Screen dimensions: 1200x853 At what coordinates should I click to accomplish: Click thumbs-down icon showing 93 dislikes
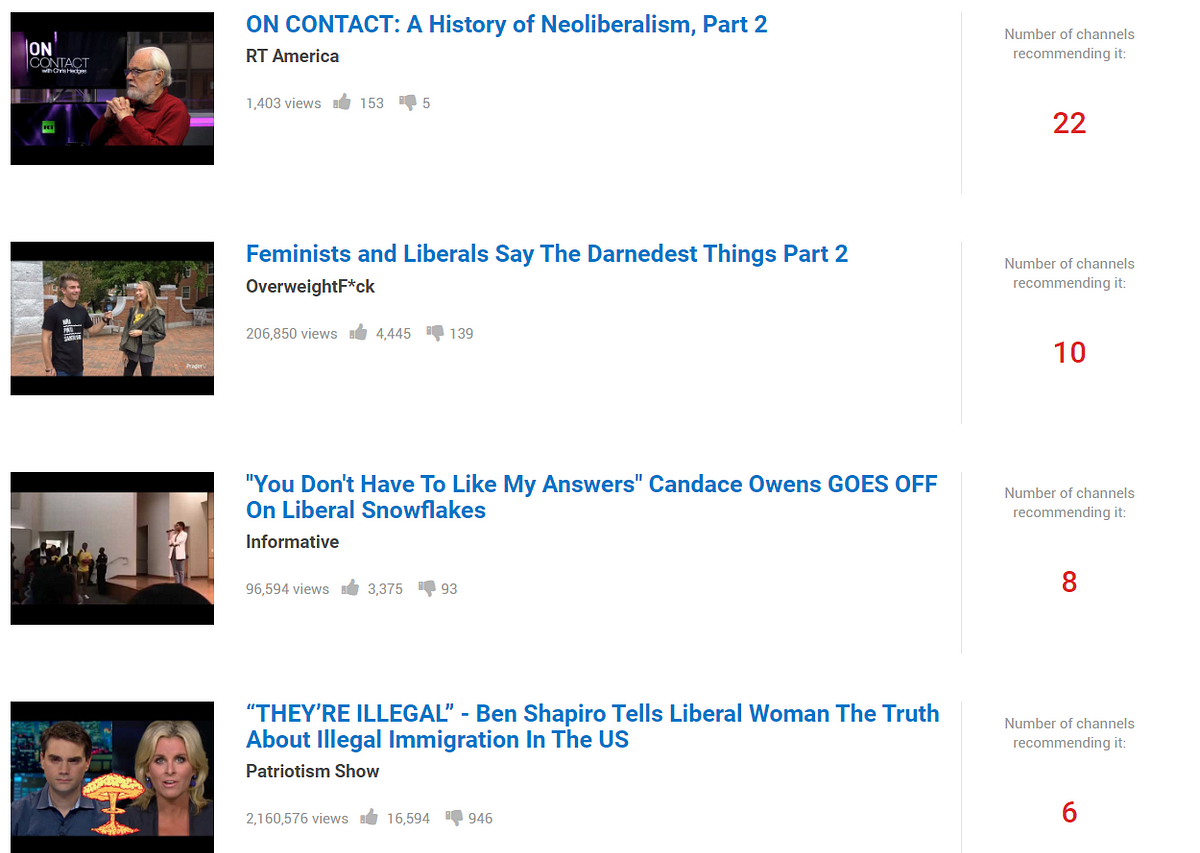tap(427, 588)
